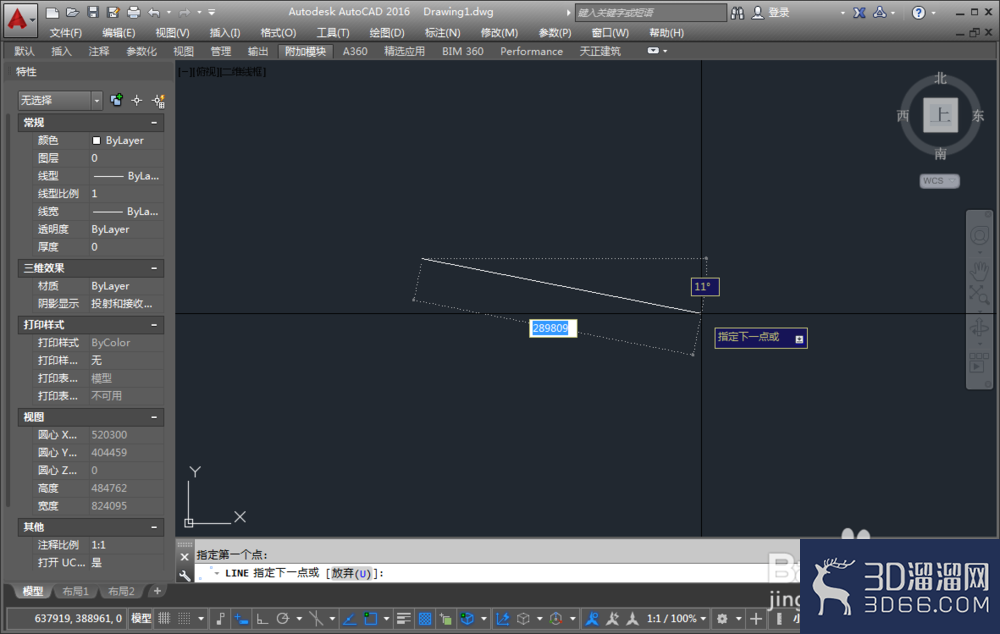Click the Customize wrench icon on command line

(x=184, y=575)
